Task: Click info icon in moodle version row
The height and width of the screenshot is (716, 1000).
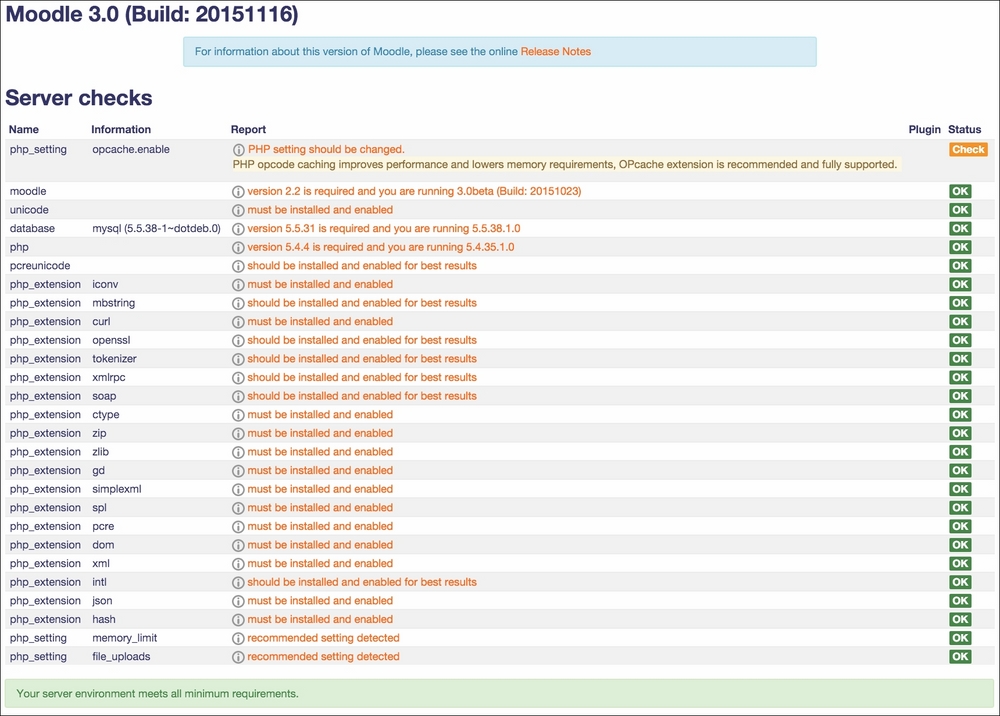Action: (x=238, y=191)
